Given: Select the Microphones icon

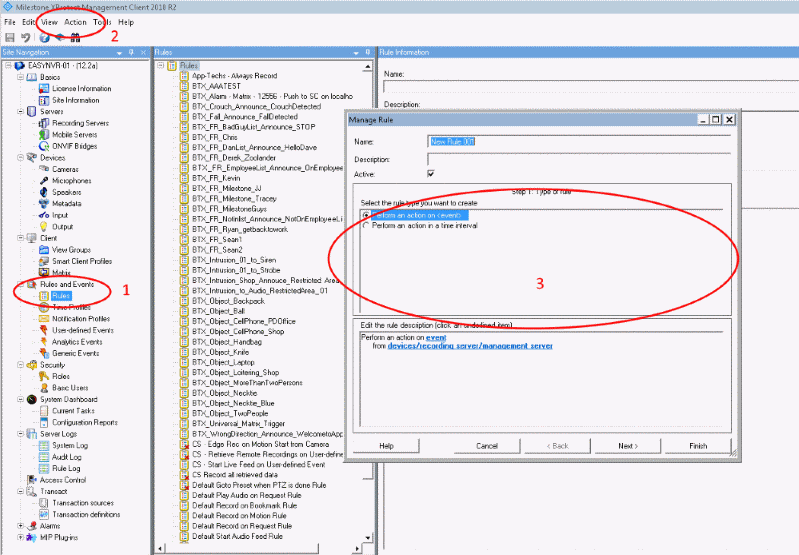Looking at the screenshot, I should click(x=44, y=181).
